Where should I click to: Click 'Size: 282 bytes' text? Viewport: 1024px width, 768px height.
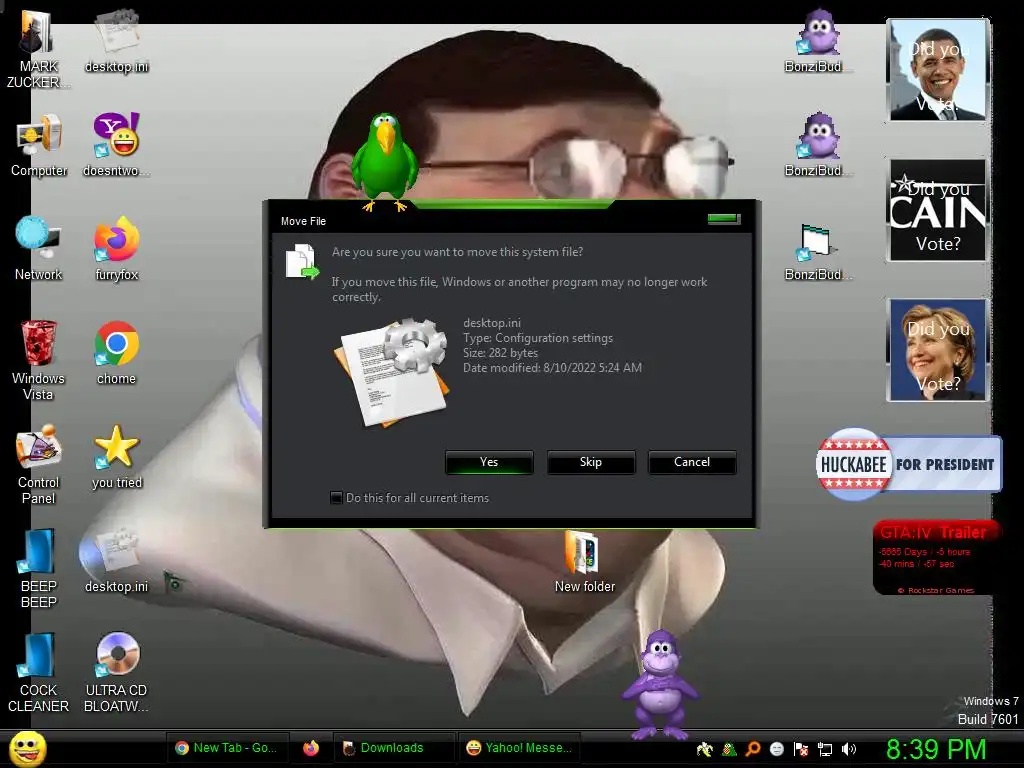(x=500, y=353)
